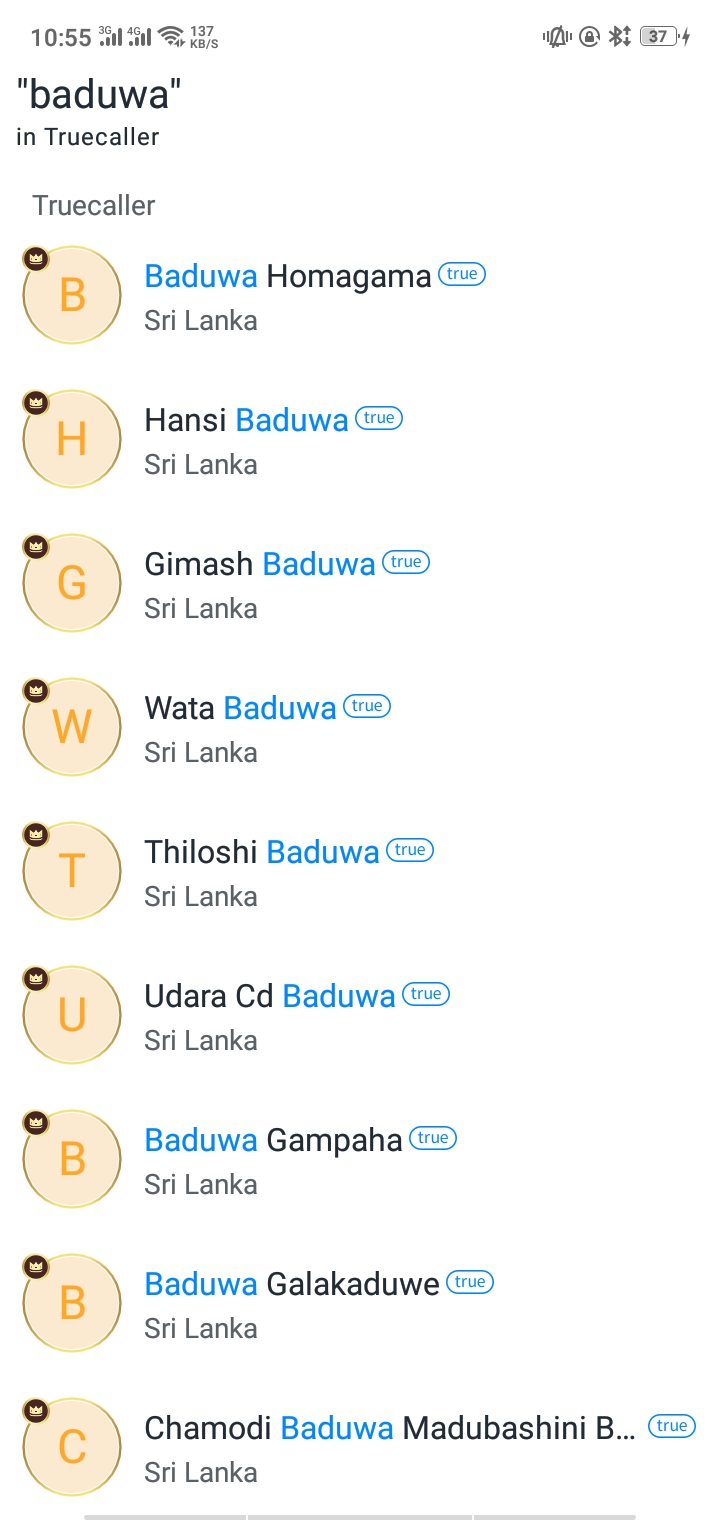
Task: Tap the true badge next to Baduwa Homagama
Action: coord(462,274)
